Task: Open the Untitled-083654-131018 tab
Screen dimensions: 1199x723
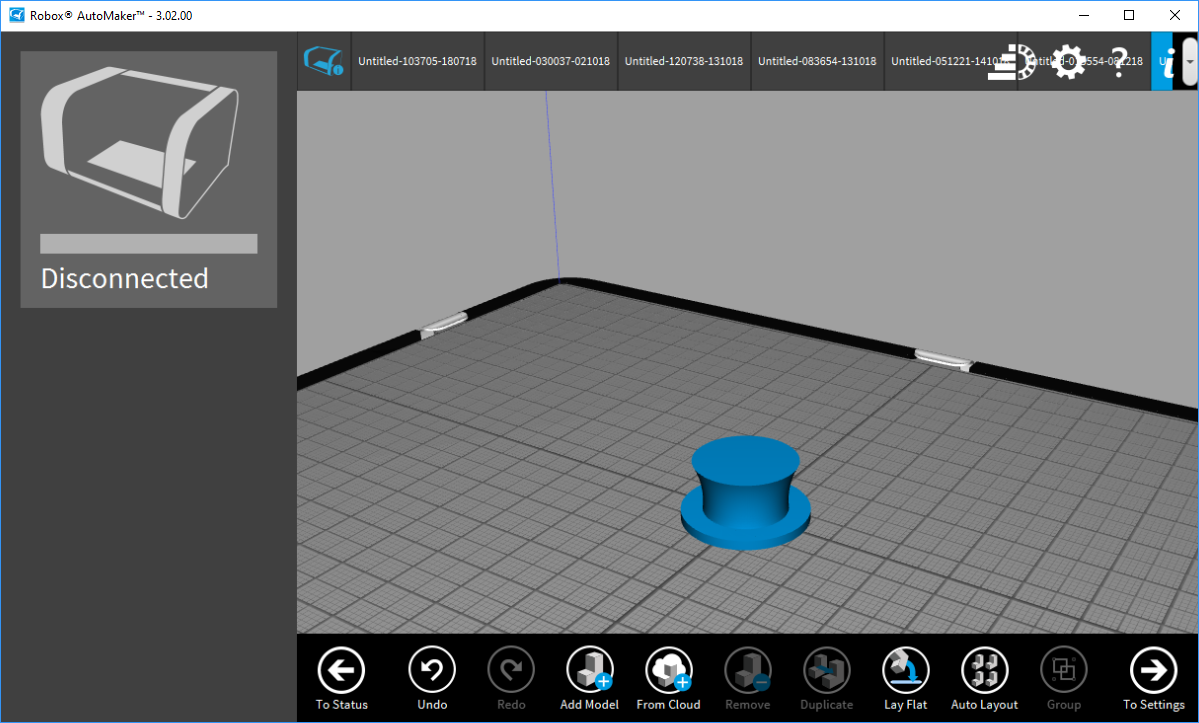Action: [816, 61]
